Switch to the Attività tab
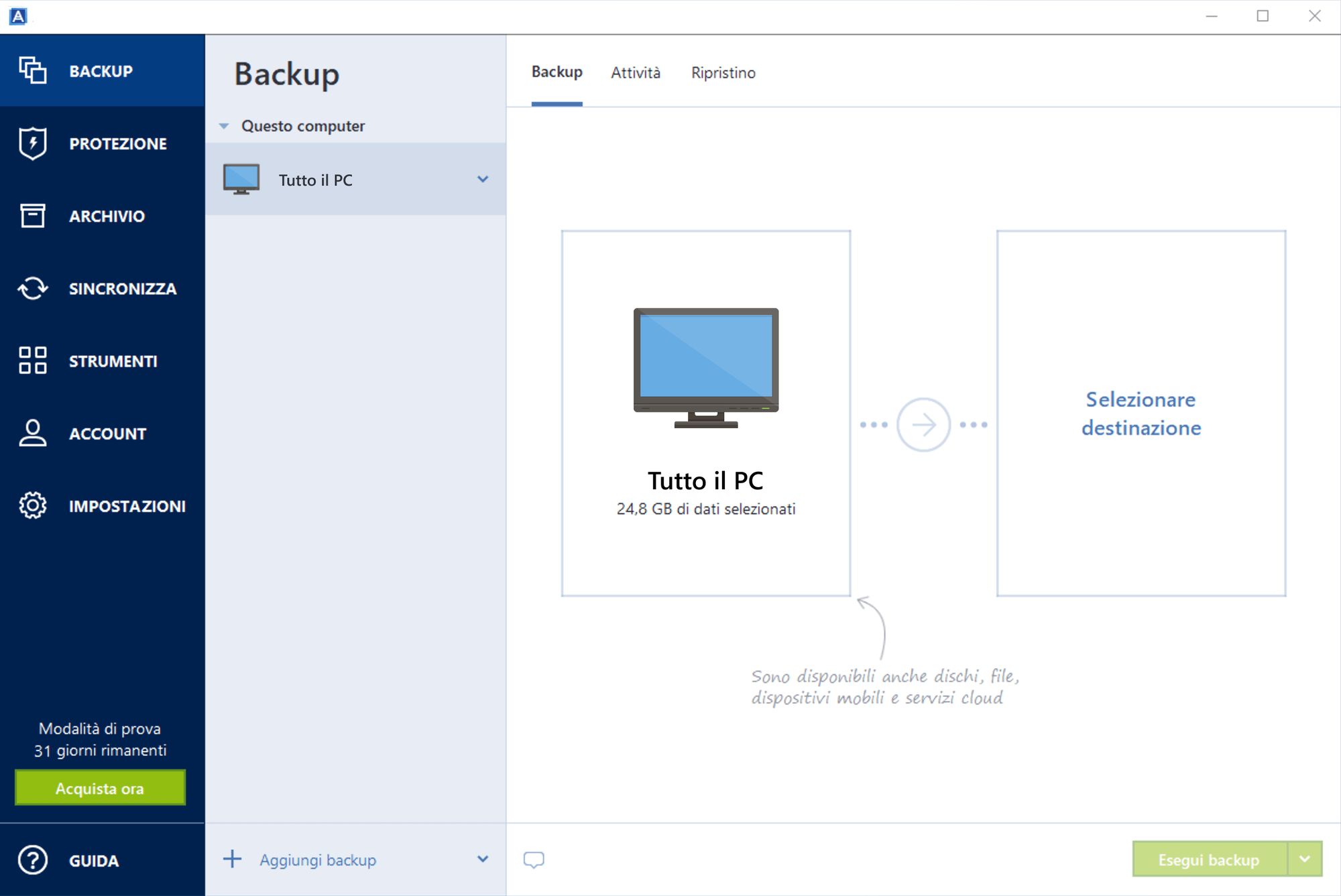The image size is (1341, 896). 635,72
